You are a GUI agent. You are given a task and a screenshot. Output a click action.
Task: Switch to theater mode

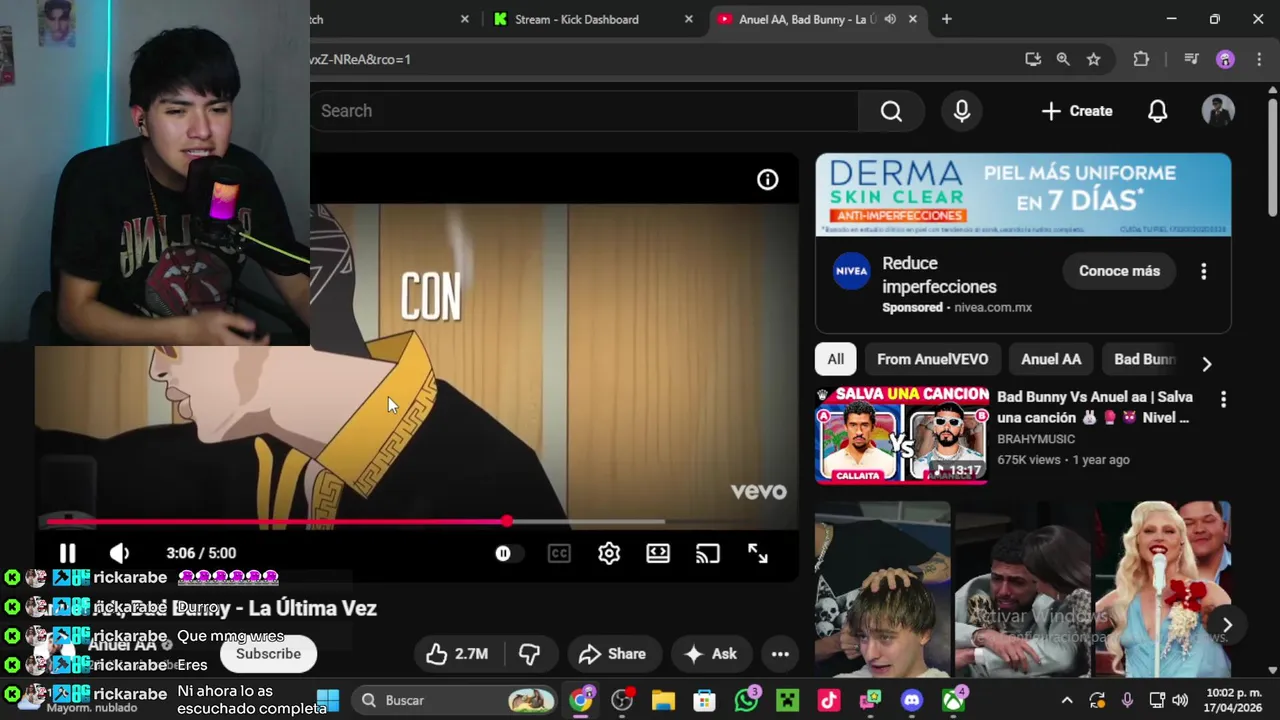coord(658,553)
